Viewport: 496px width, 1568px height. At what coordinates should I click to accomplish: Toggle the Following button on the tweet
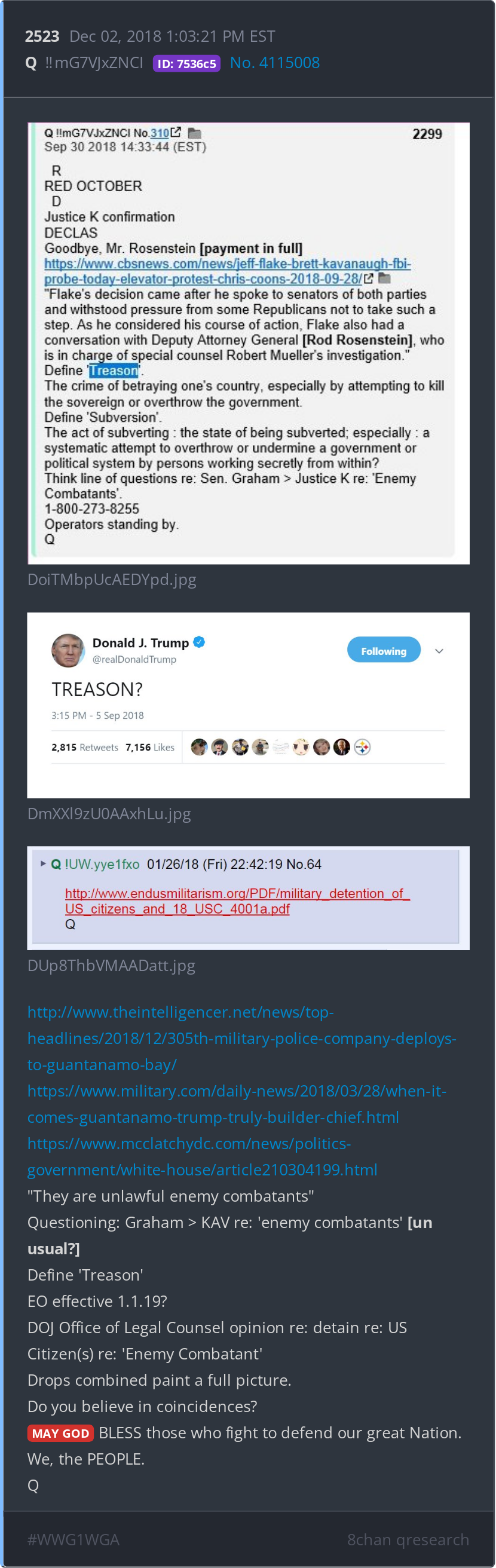[x=384, y=651]
